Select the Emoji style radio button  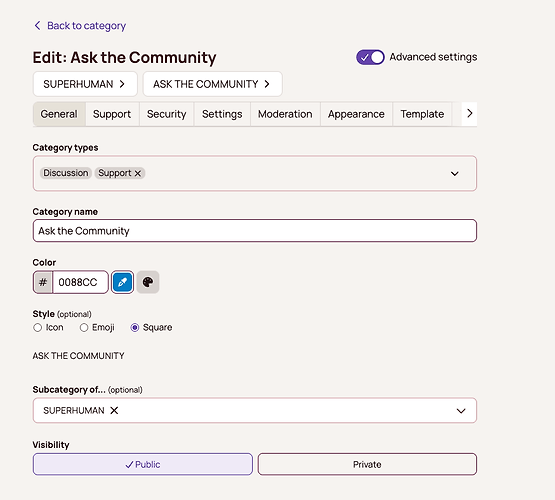click(x=84, y=328)
